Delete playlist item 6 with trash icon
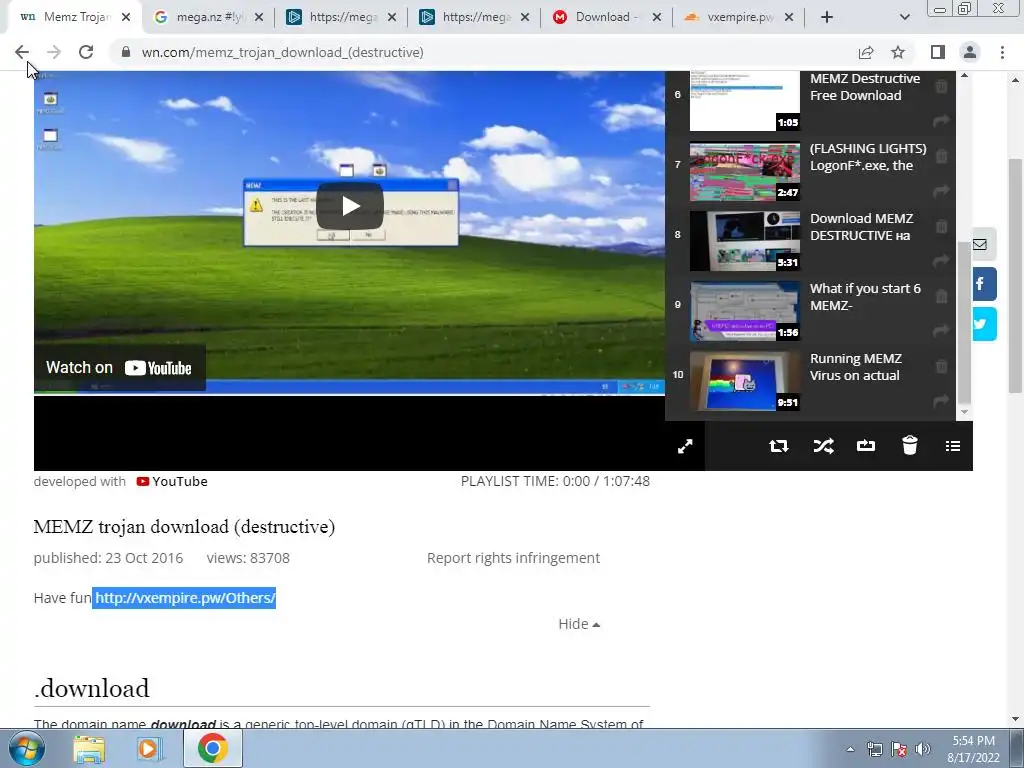The image size is (1024, 768). [941, 86]
